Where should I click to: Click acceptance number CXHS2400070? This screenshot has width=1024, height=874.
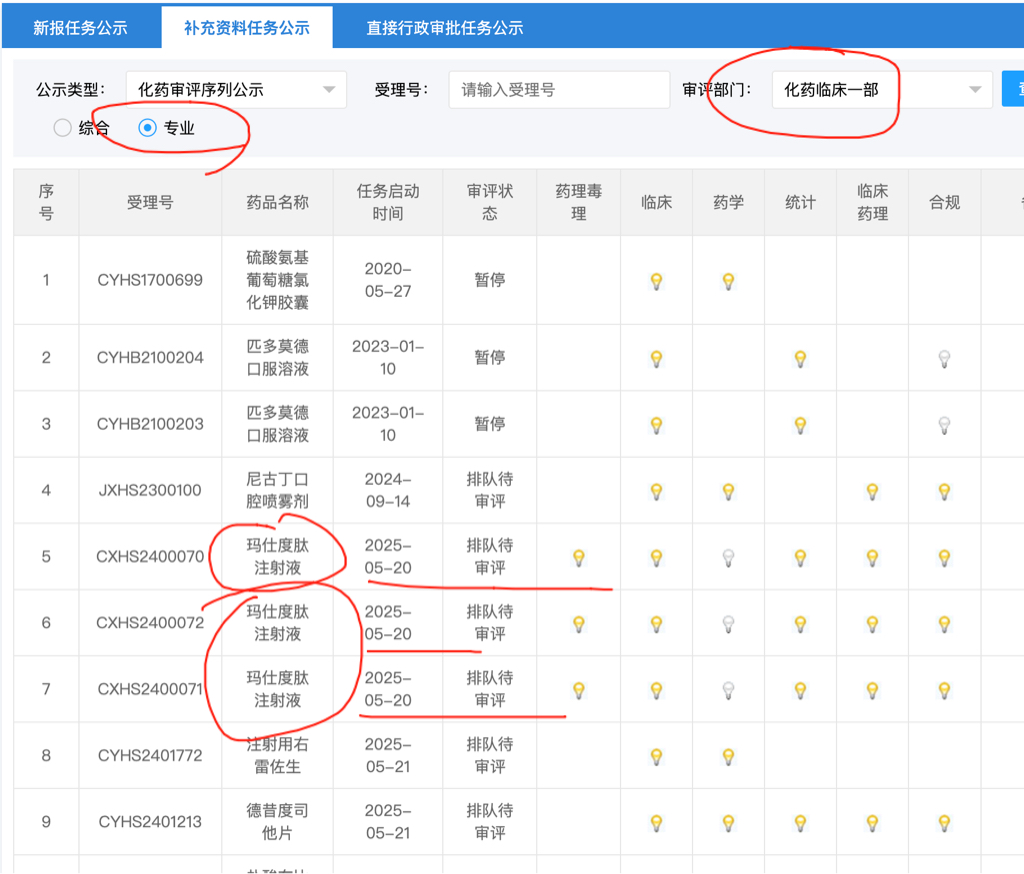point(150,557)
